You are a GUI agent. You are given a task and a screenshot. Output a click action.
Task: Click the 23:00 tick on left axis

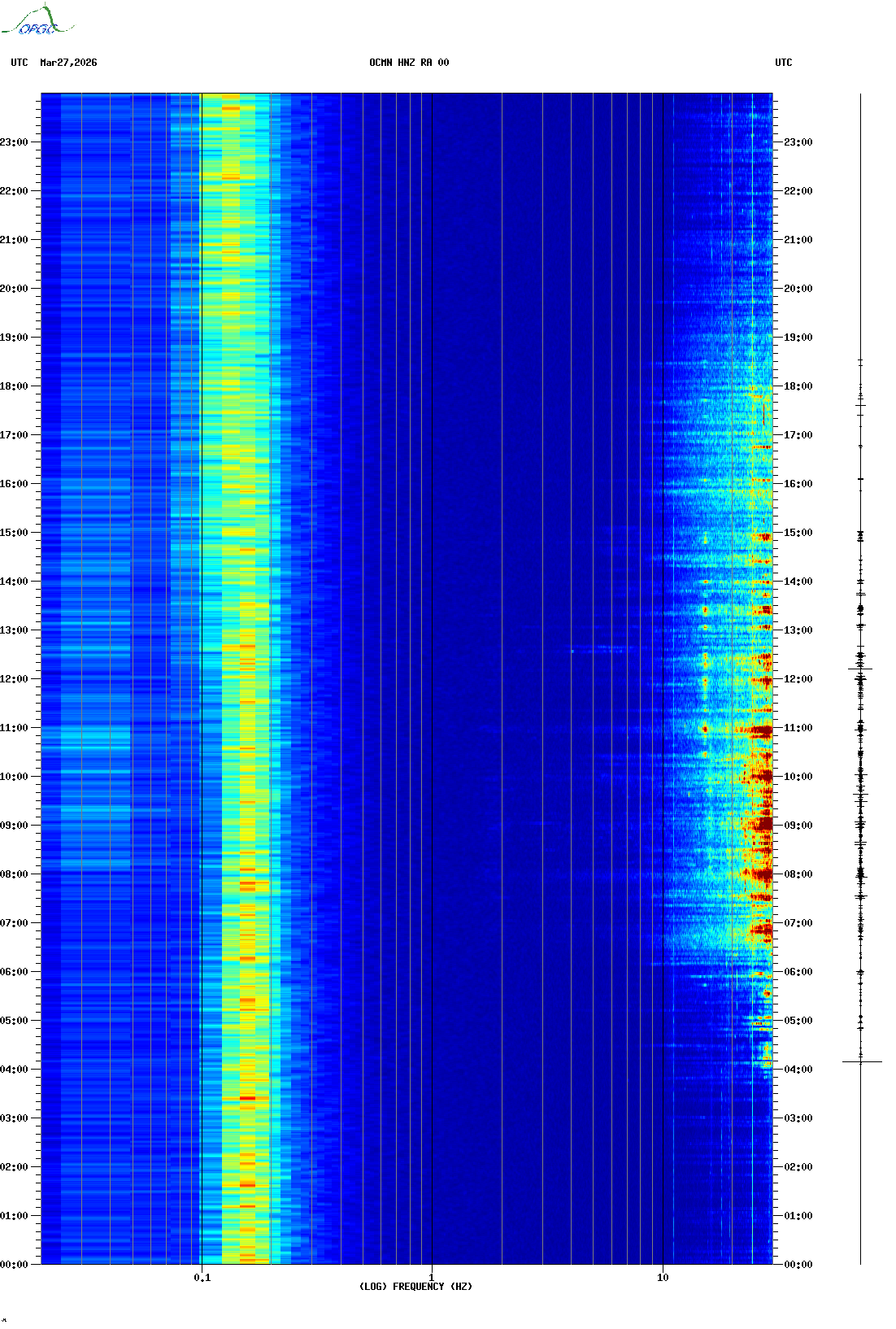15,142
